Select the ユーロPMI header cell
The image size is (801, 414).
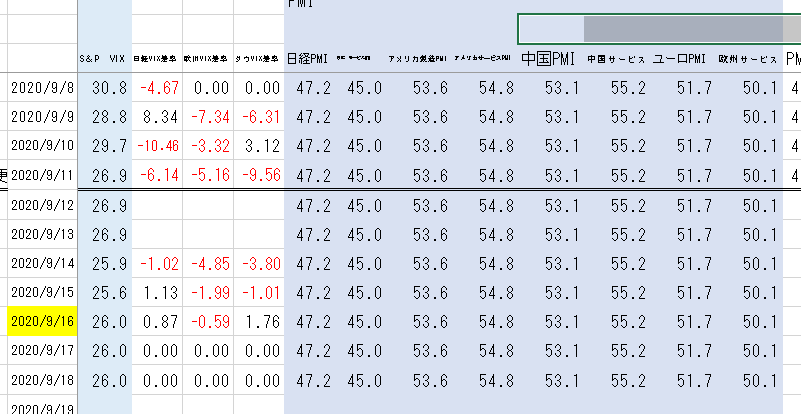coord(680,59)
